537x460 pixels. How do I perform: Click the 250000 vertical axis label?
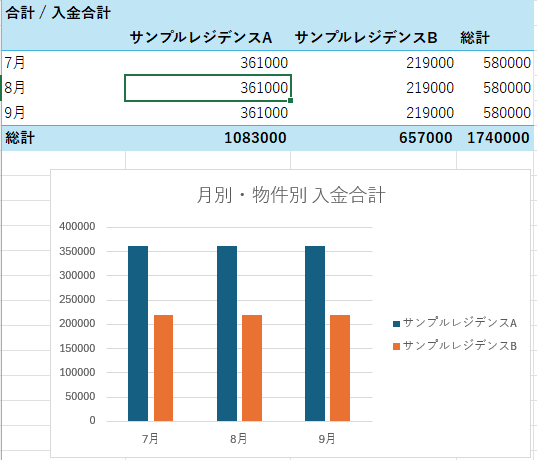click(77, 299)
